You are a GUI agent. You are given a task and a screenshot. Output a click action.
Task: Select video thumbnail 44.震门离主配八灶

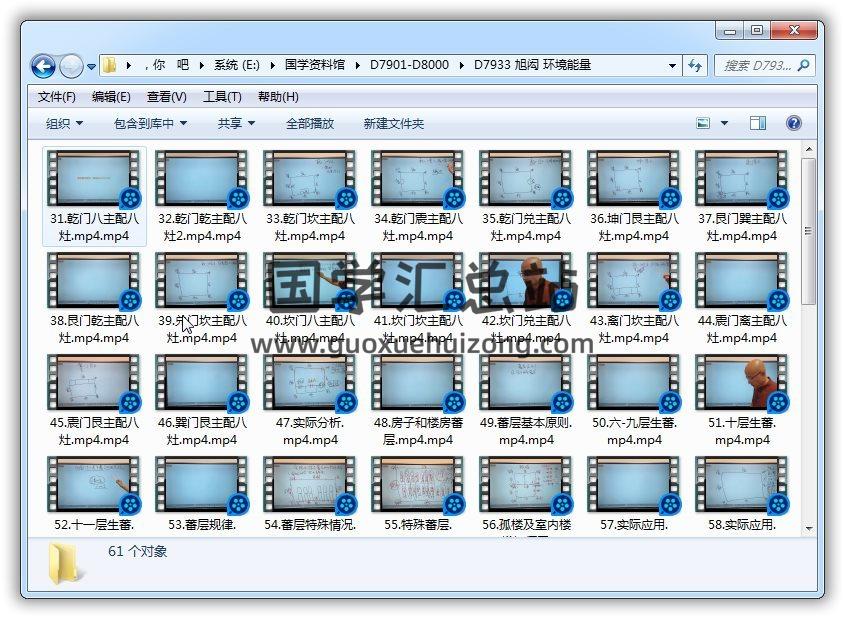[742, 281]
